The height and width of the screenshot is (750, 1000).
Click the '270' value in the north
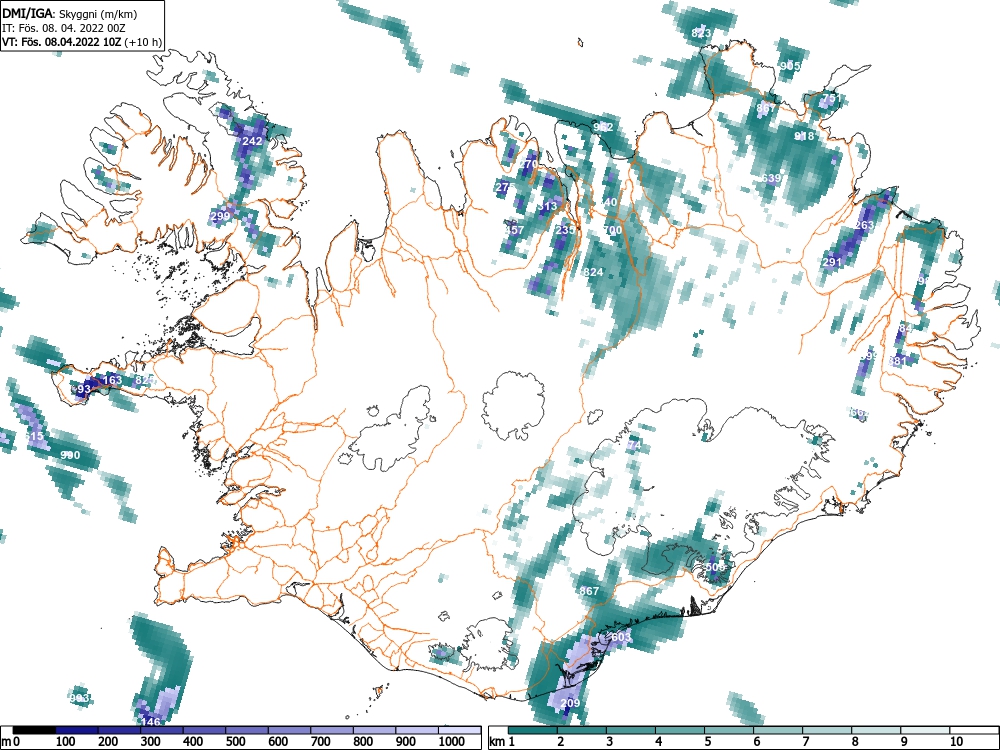point(528,164)
